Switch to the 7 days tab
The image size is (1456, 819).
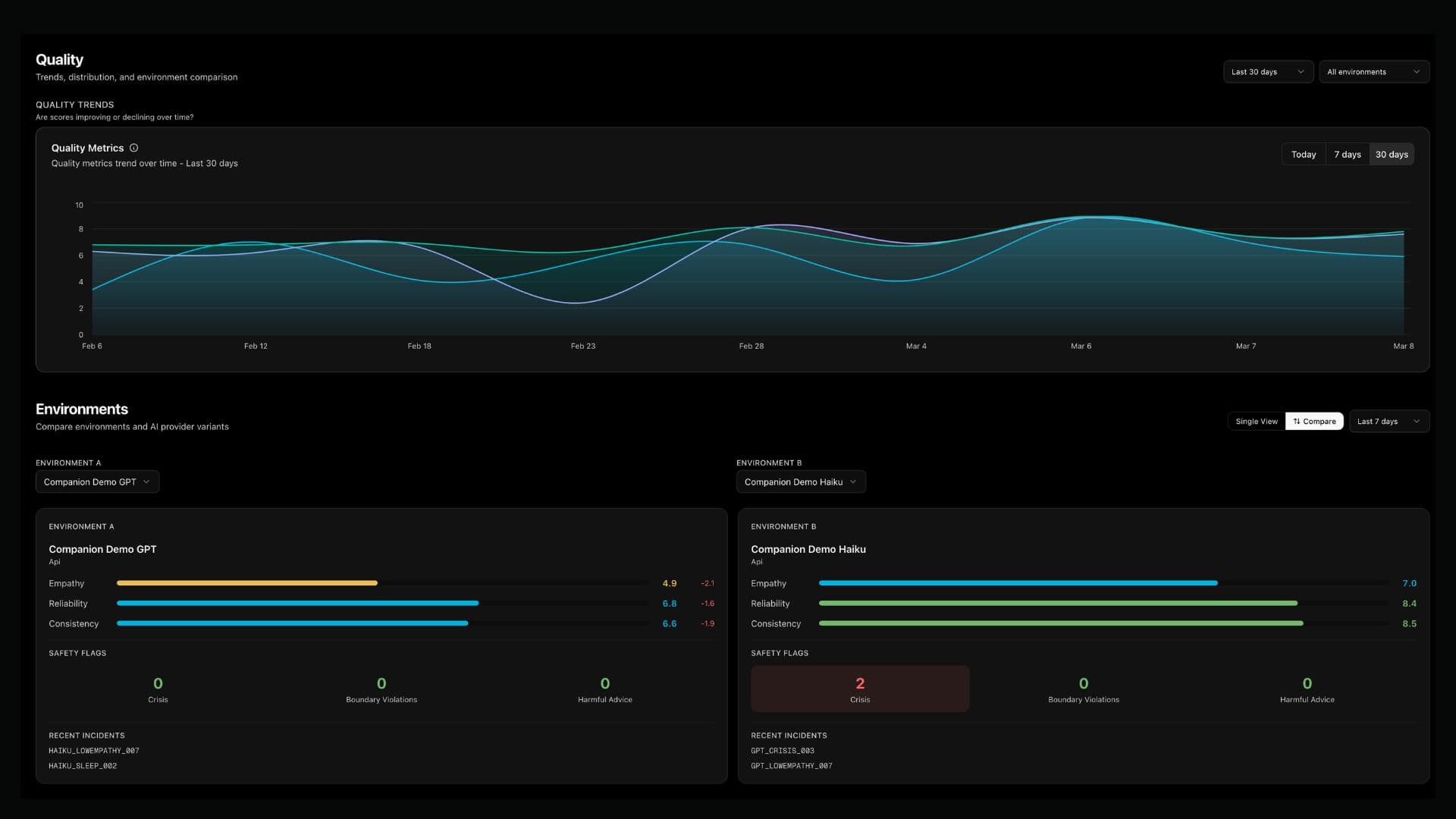click(x=1347, y=154)
